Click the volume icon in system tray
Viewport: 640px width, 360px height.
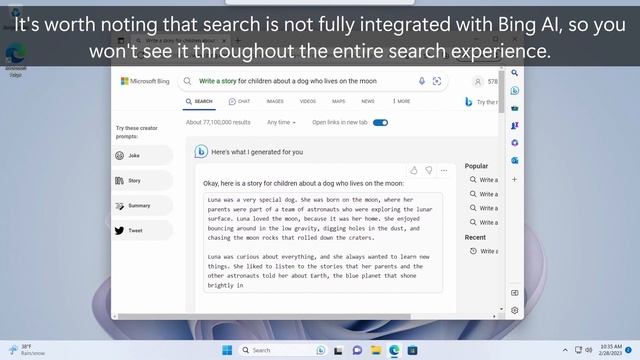(x=589, y=350)
